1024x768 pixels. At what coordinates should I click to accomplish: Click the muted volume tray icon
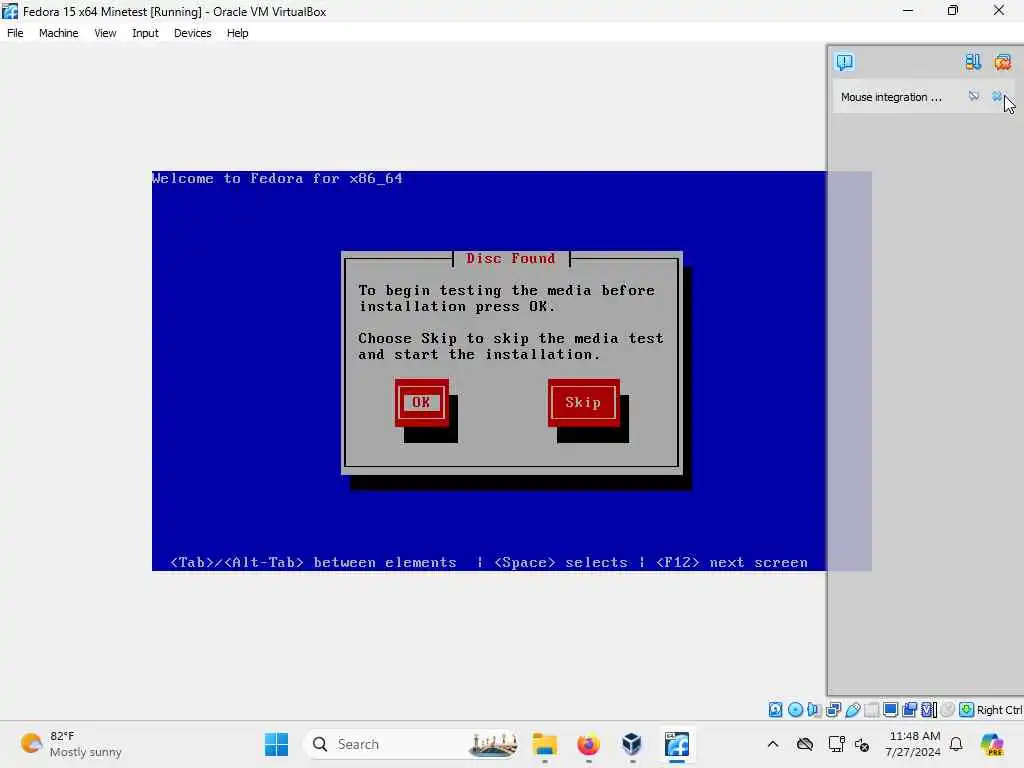[862, 744]
